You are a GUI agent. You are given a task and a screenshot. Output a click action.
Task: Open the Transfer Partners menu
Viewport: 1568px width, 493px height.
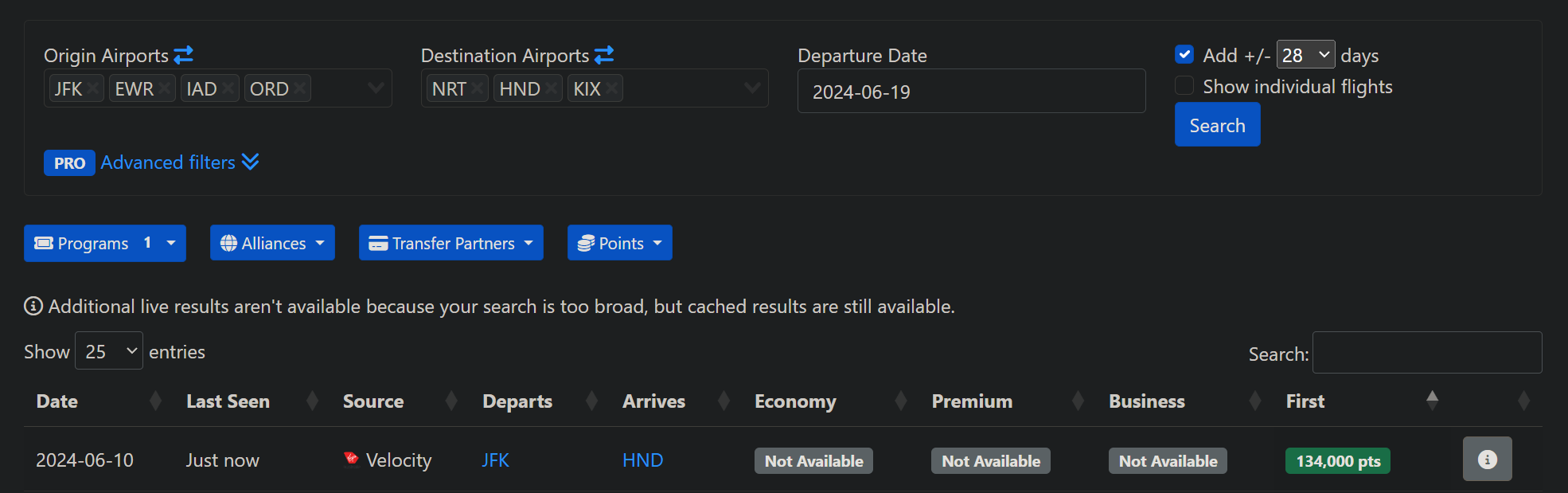(451, 243)
